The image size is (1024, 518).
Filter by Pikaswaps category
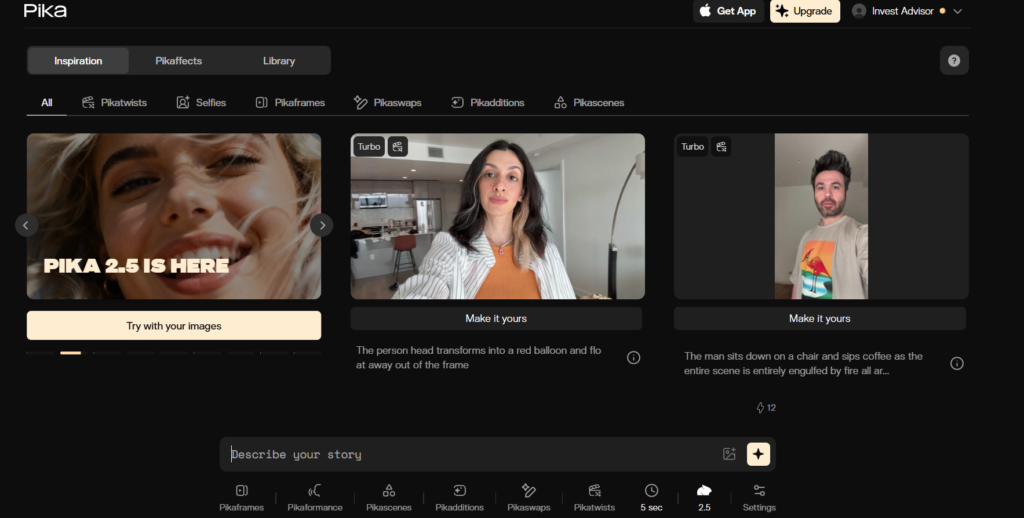(387, 103)
